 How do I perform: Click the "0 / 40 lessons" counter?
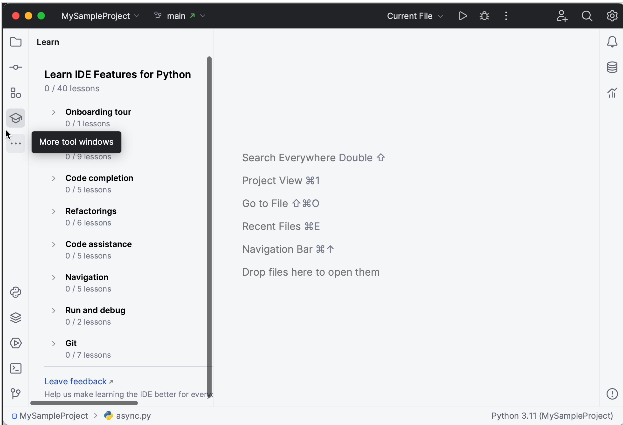point(72,88)
